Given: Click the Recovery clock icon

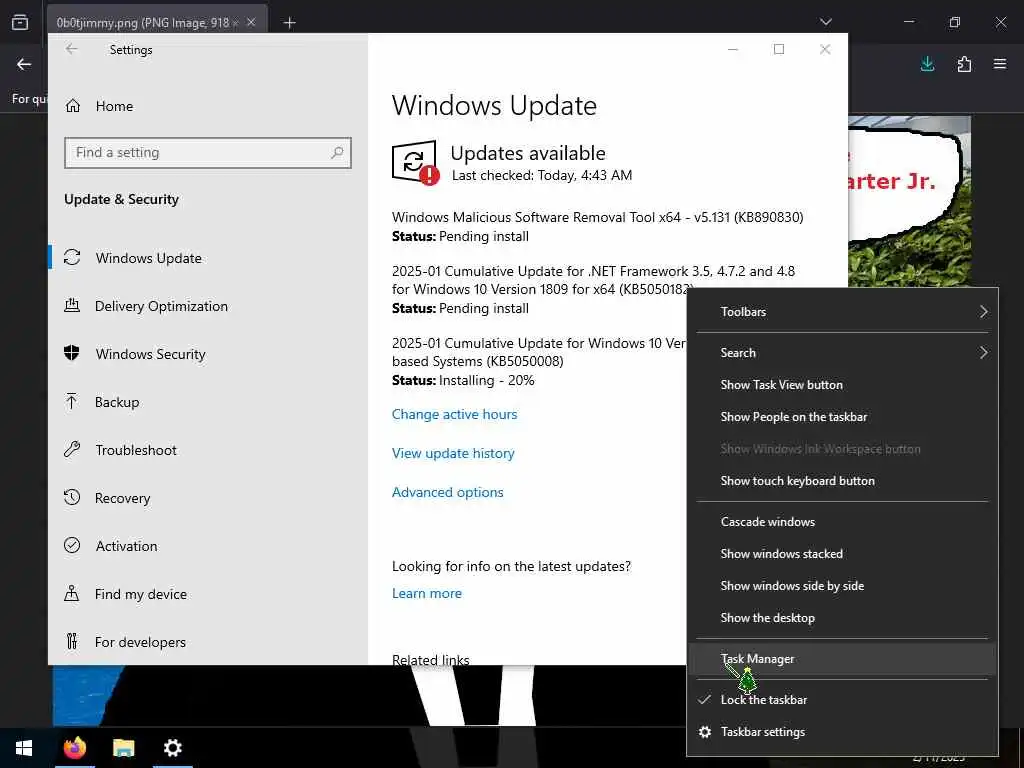Looking at the screenshot, I should (x=72, y=498).
